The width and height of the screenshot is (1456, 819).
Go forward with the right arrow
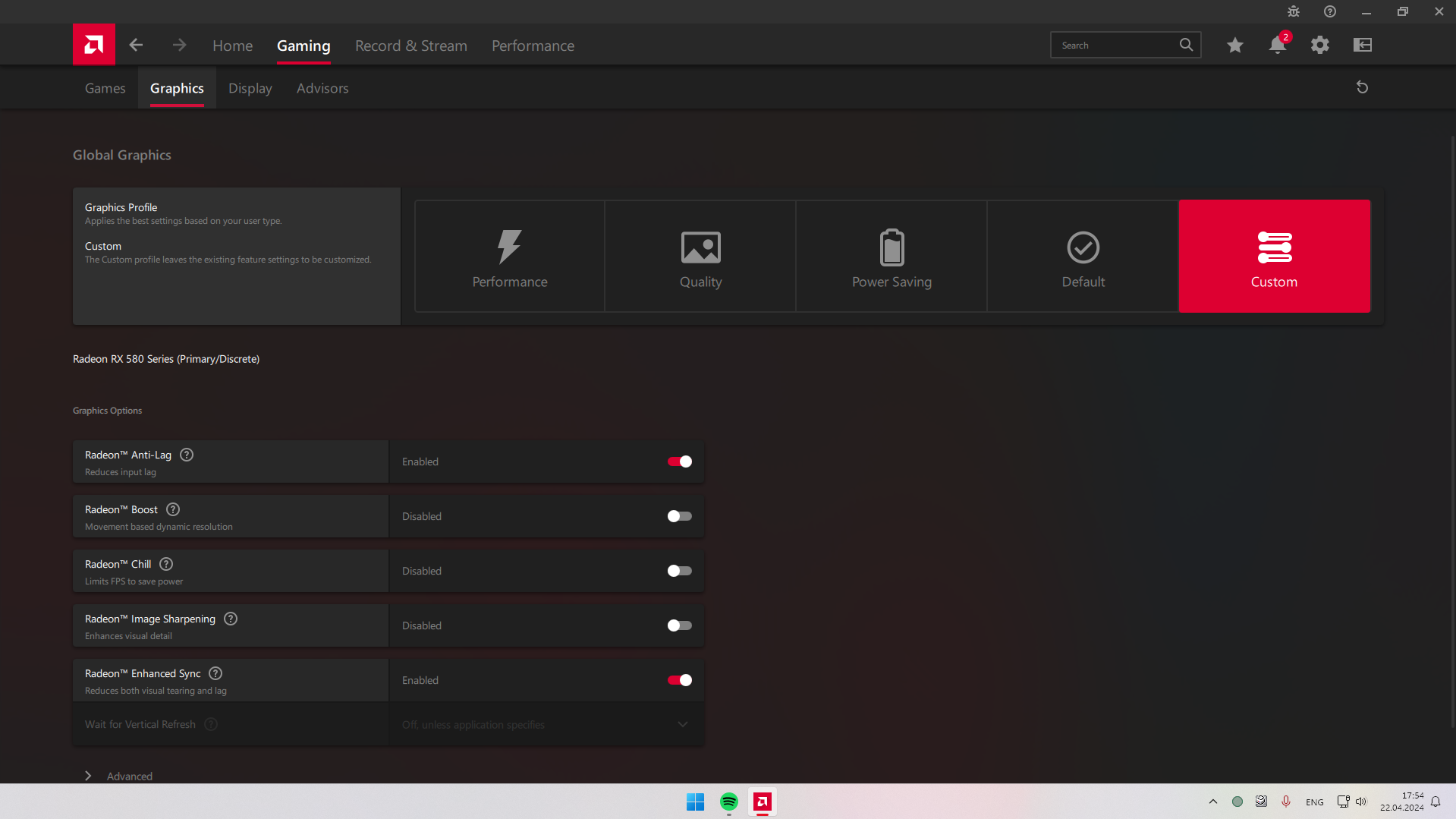click(x=179, y=45)
